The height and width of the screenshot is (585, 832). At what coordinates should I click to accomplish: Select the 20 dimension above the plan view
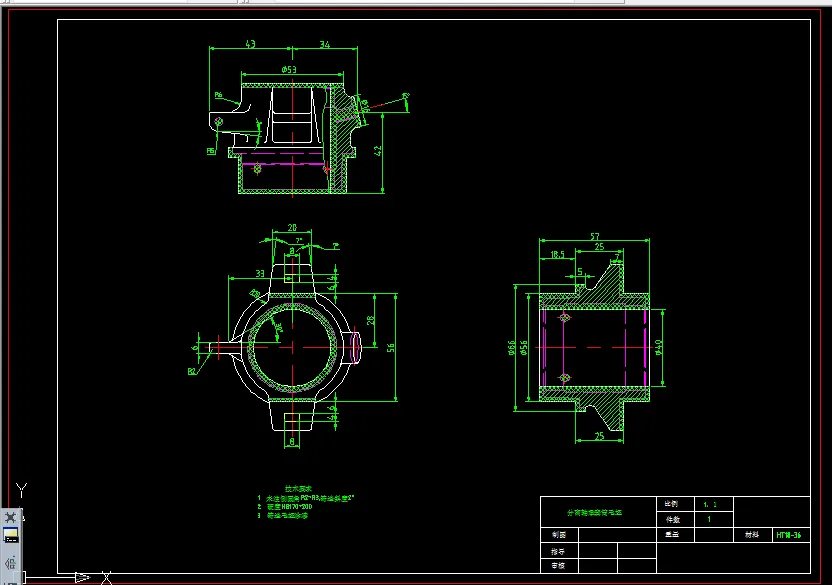point(292,227)
